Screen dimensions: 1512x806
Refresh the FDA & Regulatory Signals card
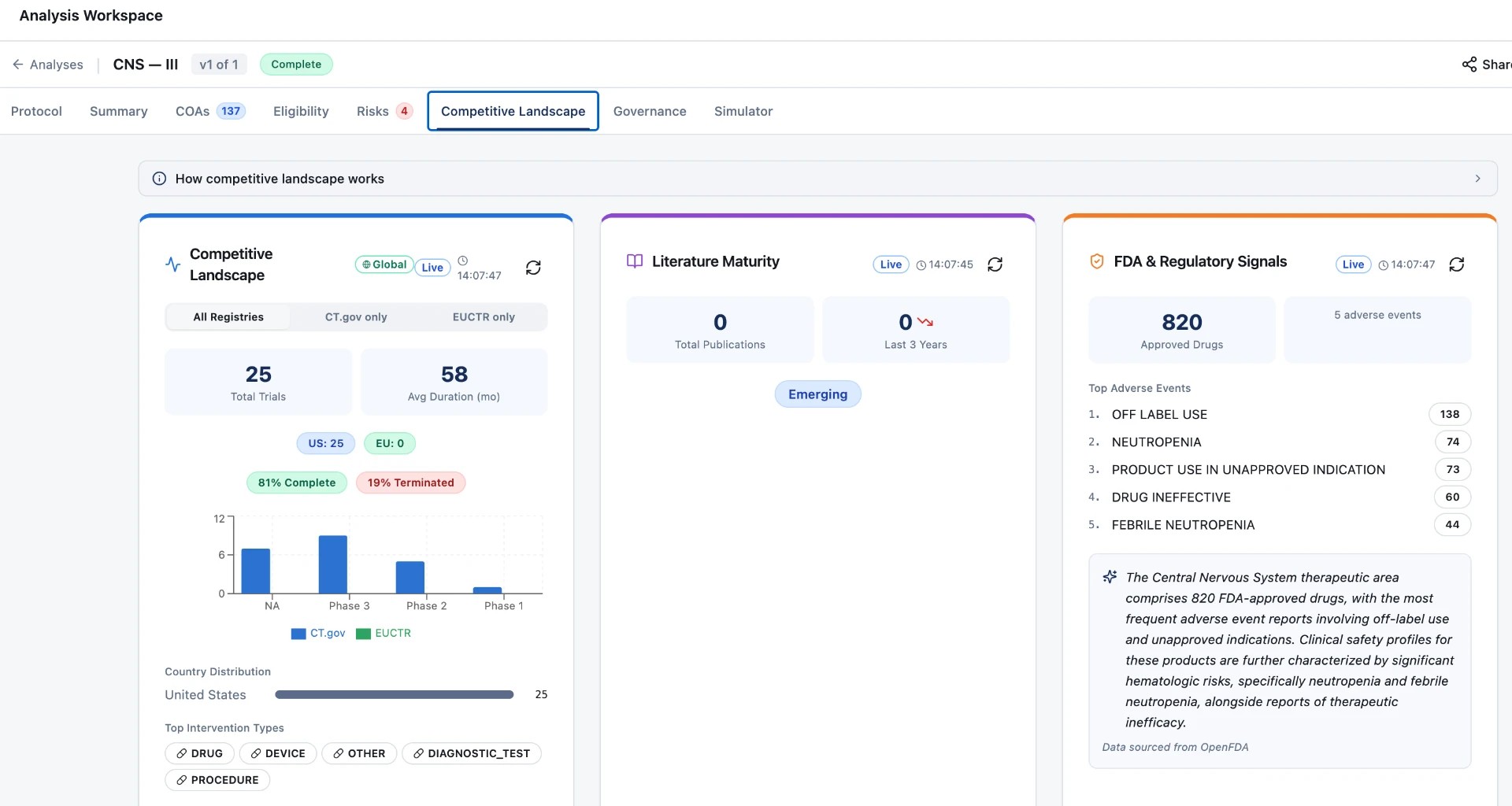(x=1457, y=264)
